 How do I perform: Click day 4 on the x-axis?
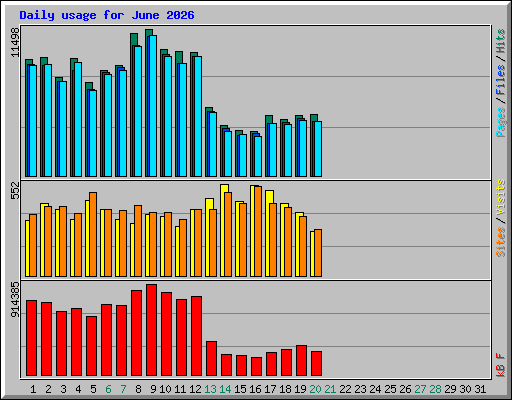78,389
